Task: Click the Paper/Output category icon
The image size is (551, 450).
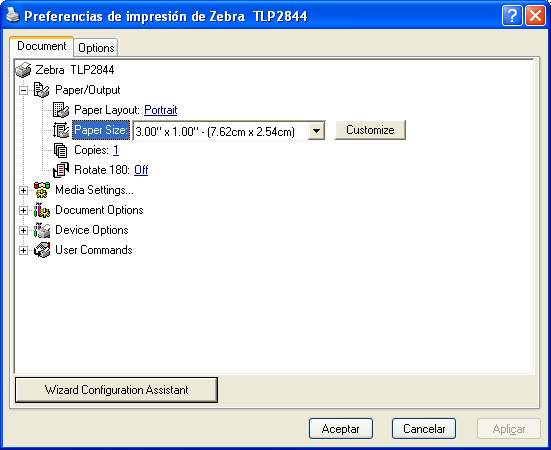Action: (41, 90)
